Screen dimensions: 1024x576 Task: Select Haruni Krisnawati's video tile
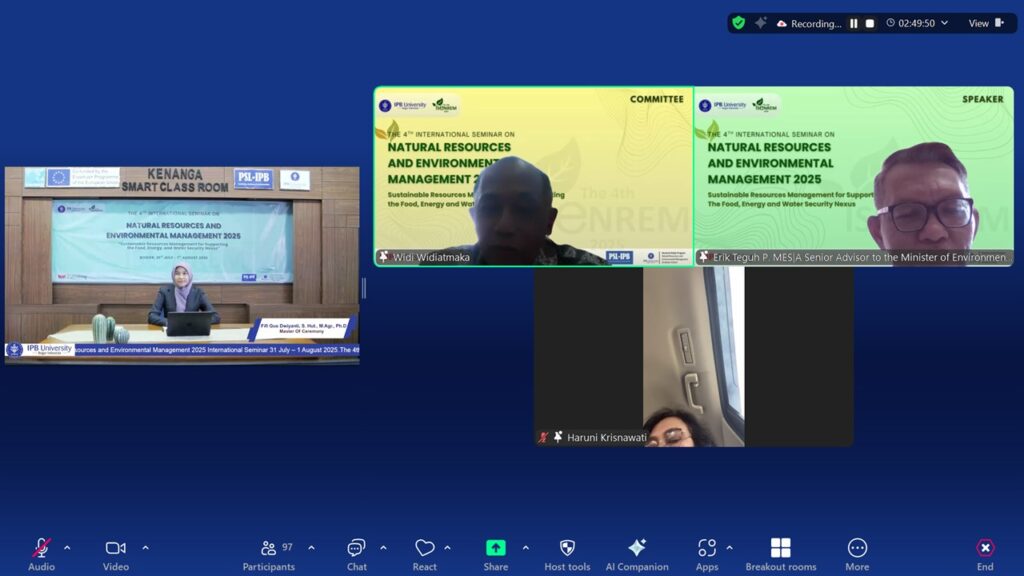(693, 356)
